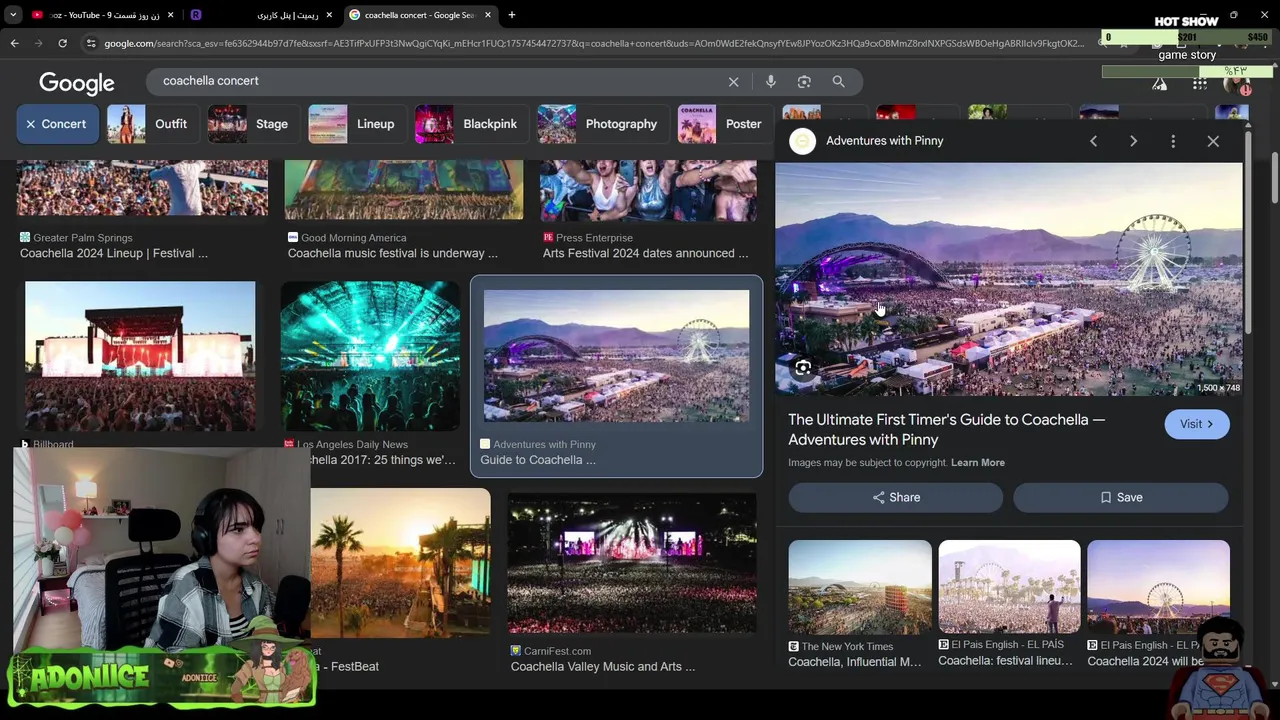Close the YouTube tab
The width and height of the screenshot is (1280, 720).
click(170, 15)
